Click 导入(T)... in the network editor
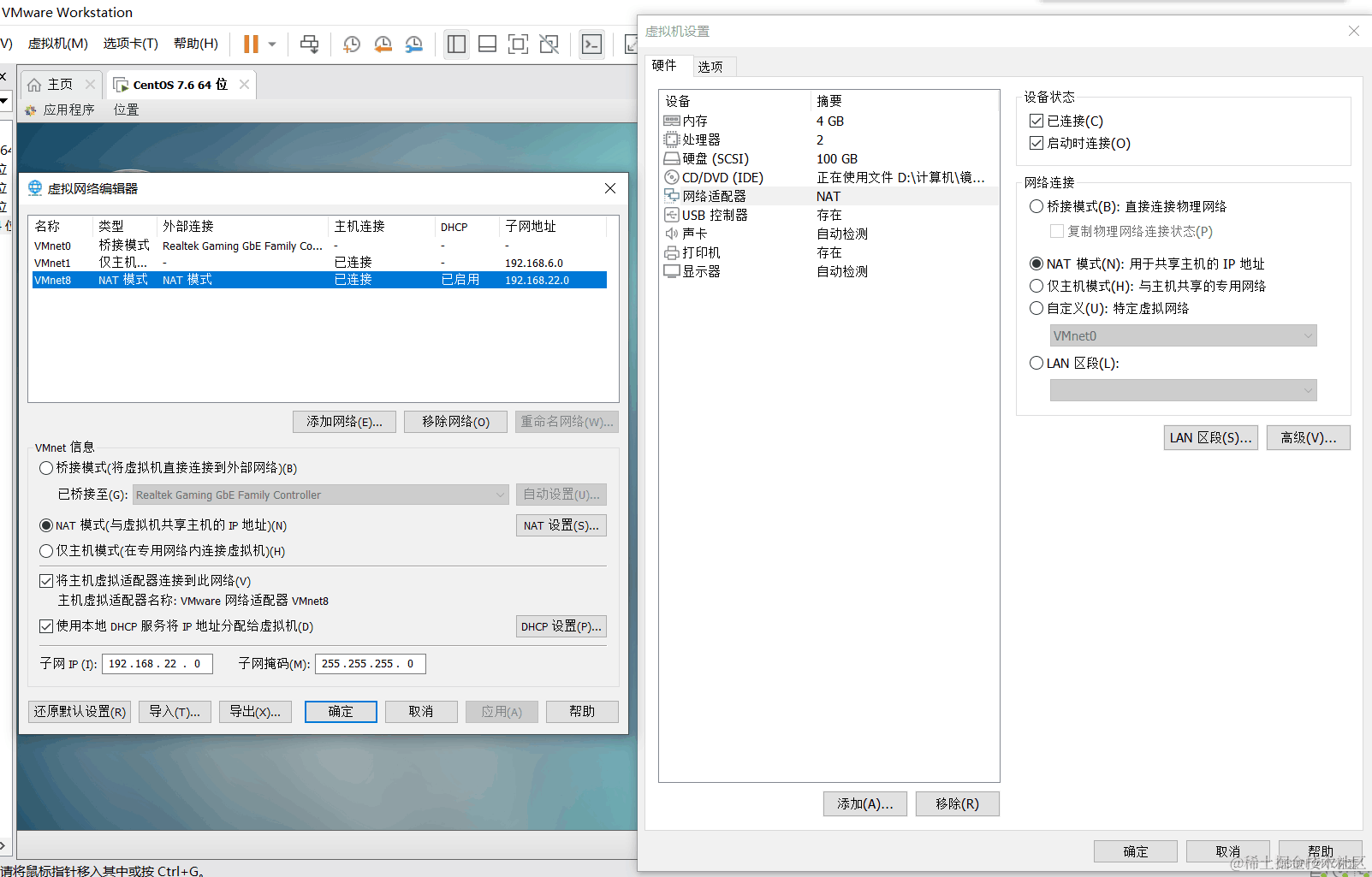The width and height of the screenshot is (1372, 877). click(175, 712)
